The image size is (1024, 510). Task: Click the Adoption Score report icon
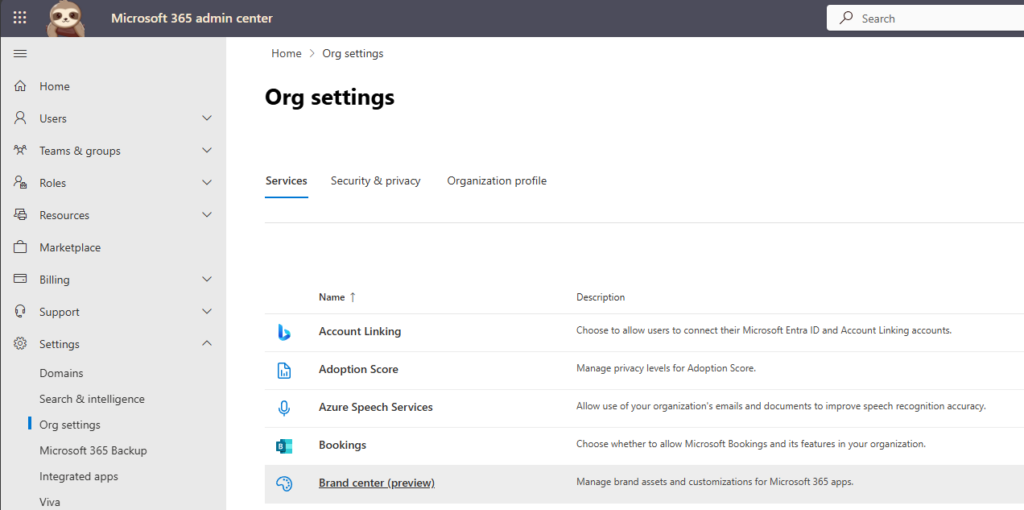click(x=284, y=370)
